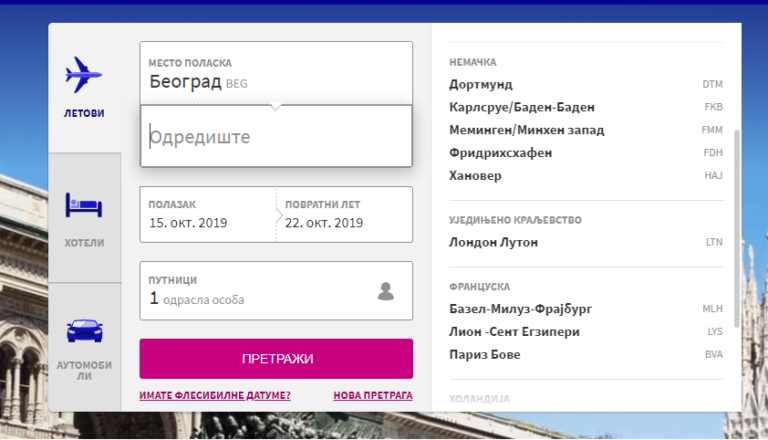Pick Базел-Милуз-Фрајбург MLH destination
The image size is (768, 440).
tap(586, 309)
